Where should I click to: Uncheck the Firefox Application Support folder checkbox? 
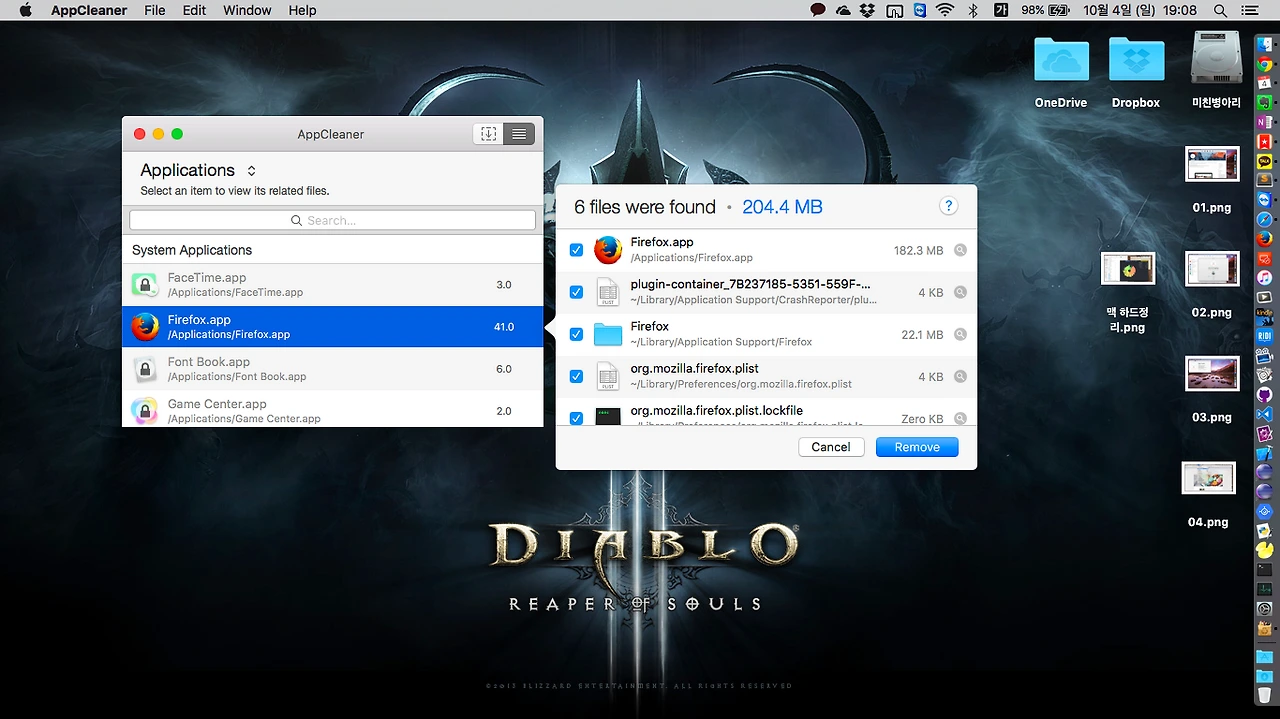(576, 334)
